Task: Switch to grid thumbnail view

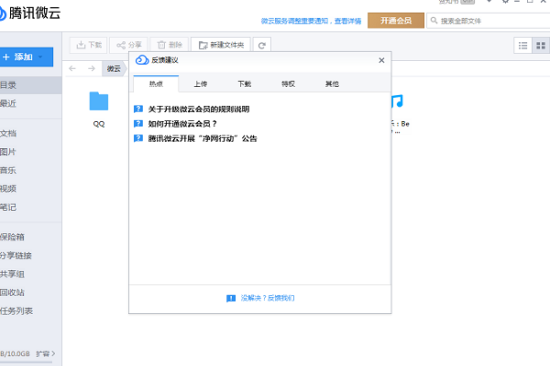Action: [541, 46]
